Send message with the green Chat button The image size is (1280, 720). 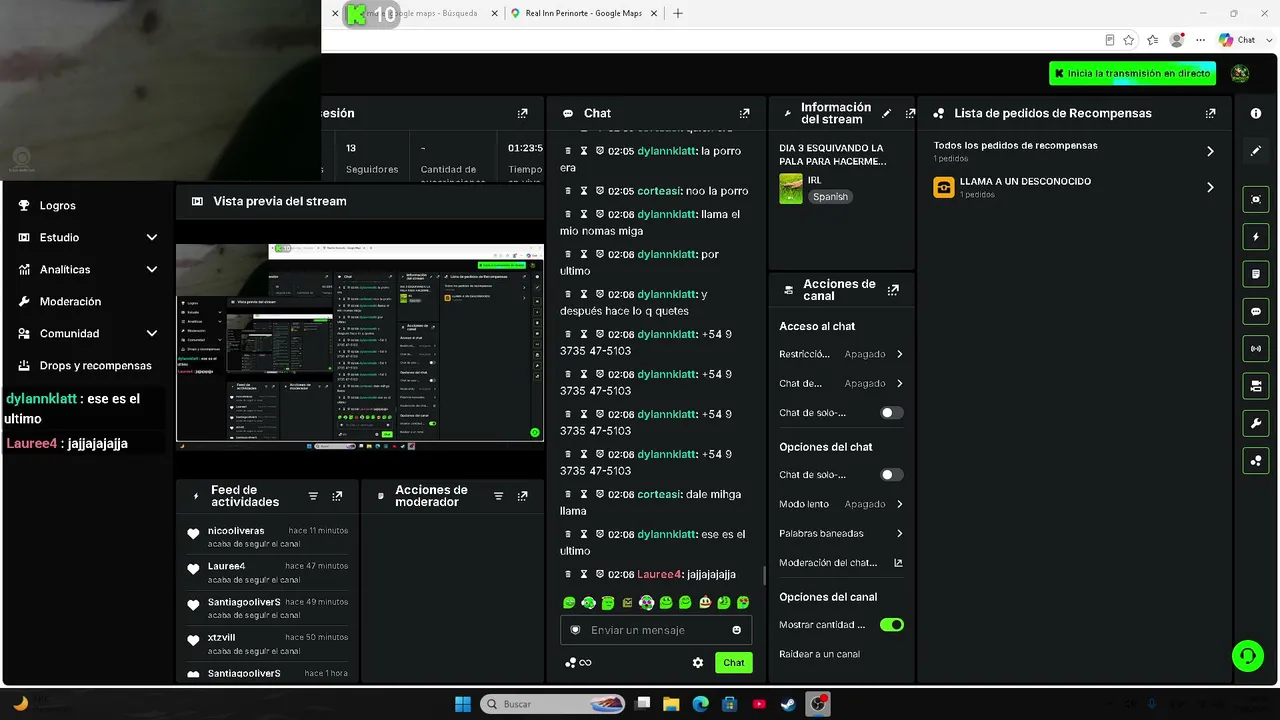pos(734,662)
